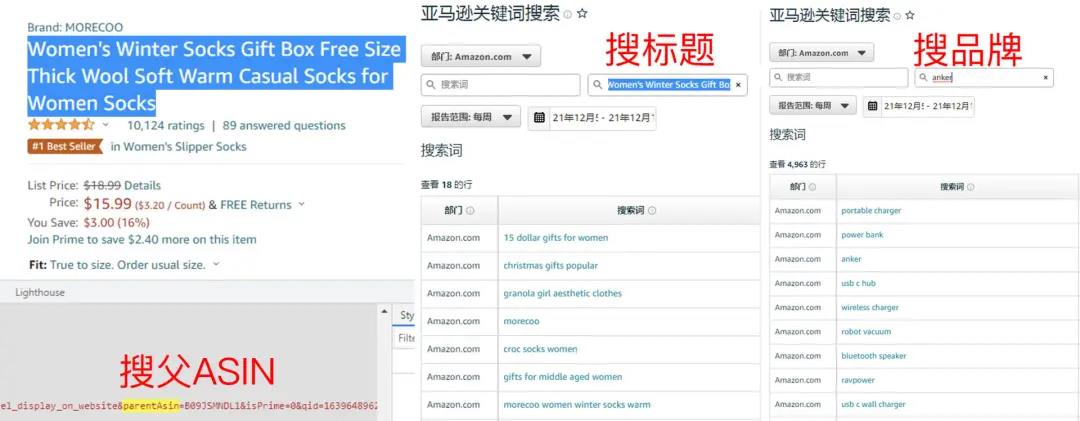Click FREE Returns link text

[x=256, y=205]
